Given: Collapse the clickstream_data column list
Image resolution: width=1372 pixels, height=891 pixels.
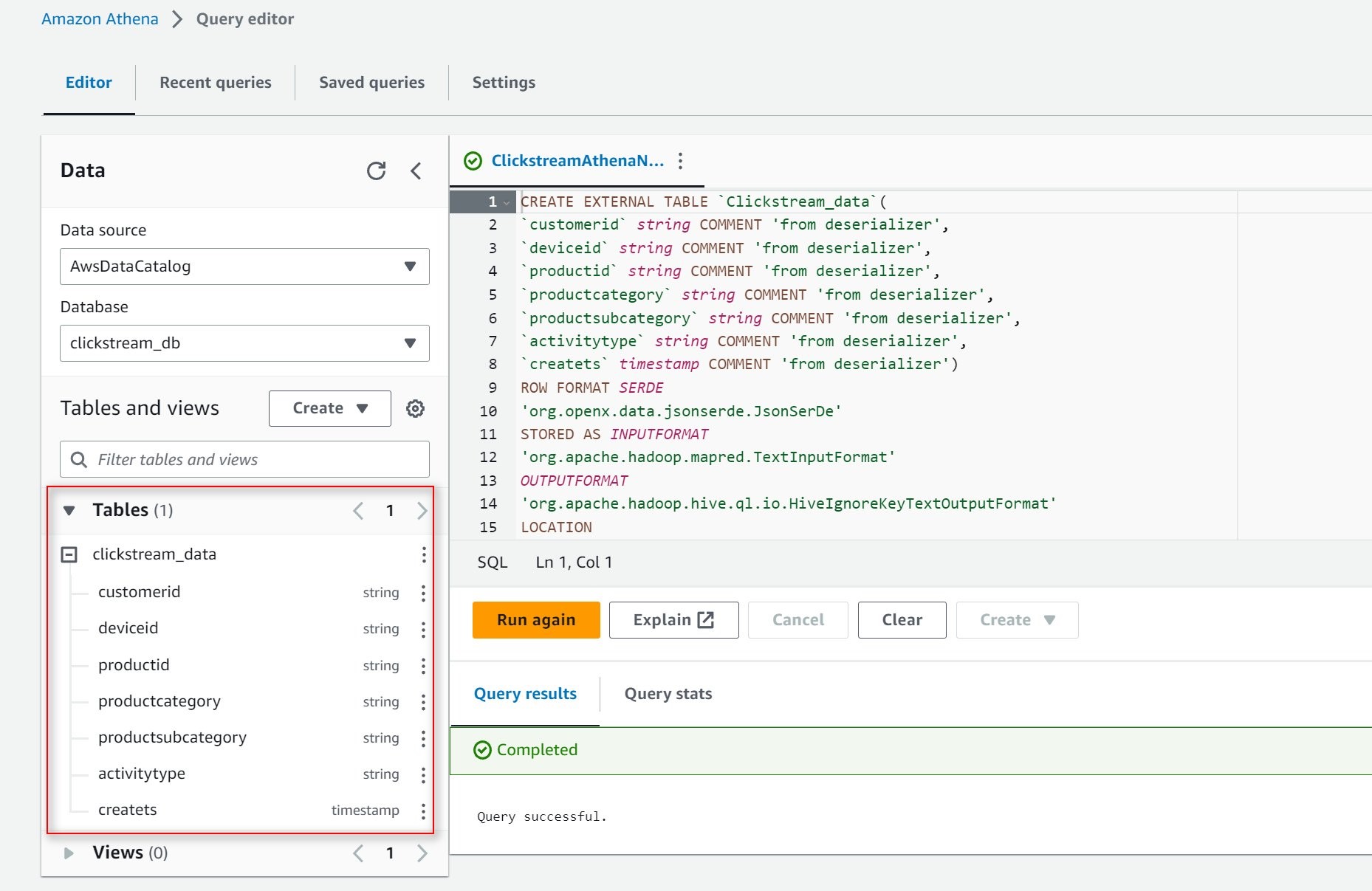Looking at the screenshot, I should tap(69, 554).
